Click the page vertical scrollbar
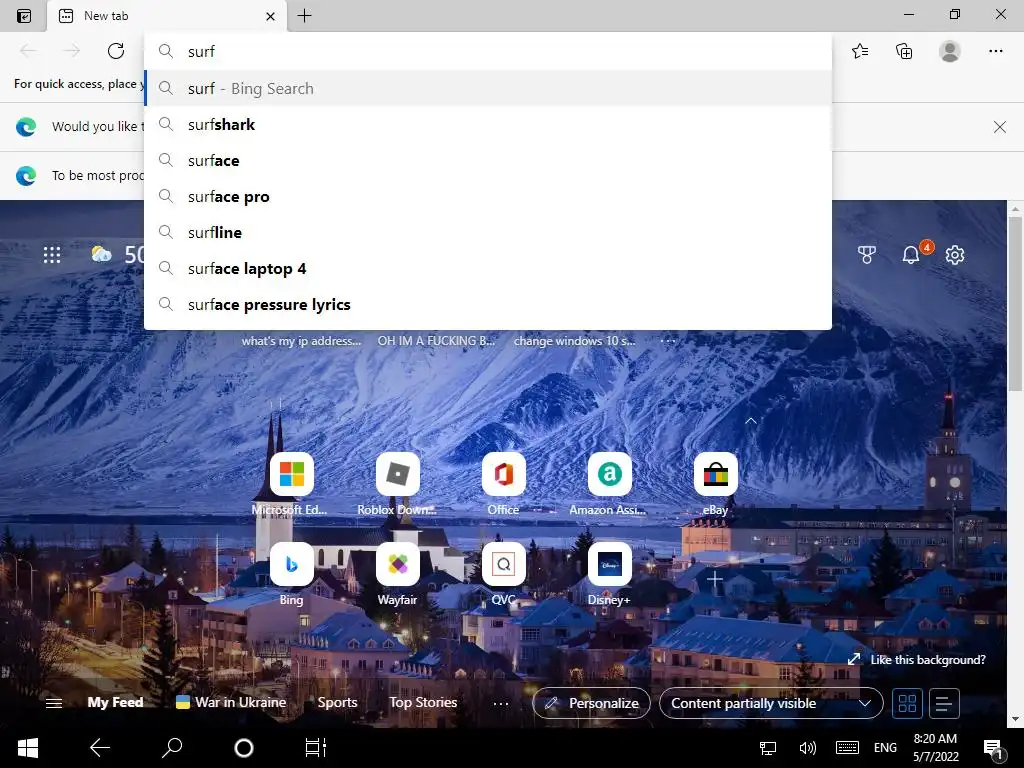The width and height of the screenshot is (1024, 768). [1014, 304]
